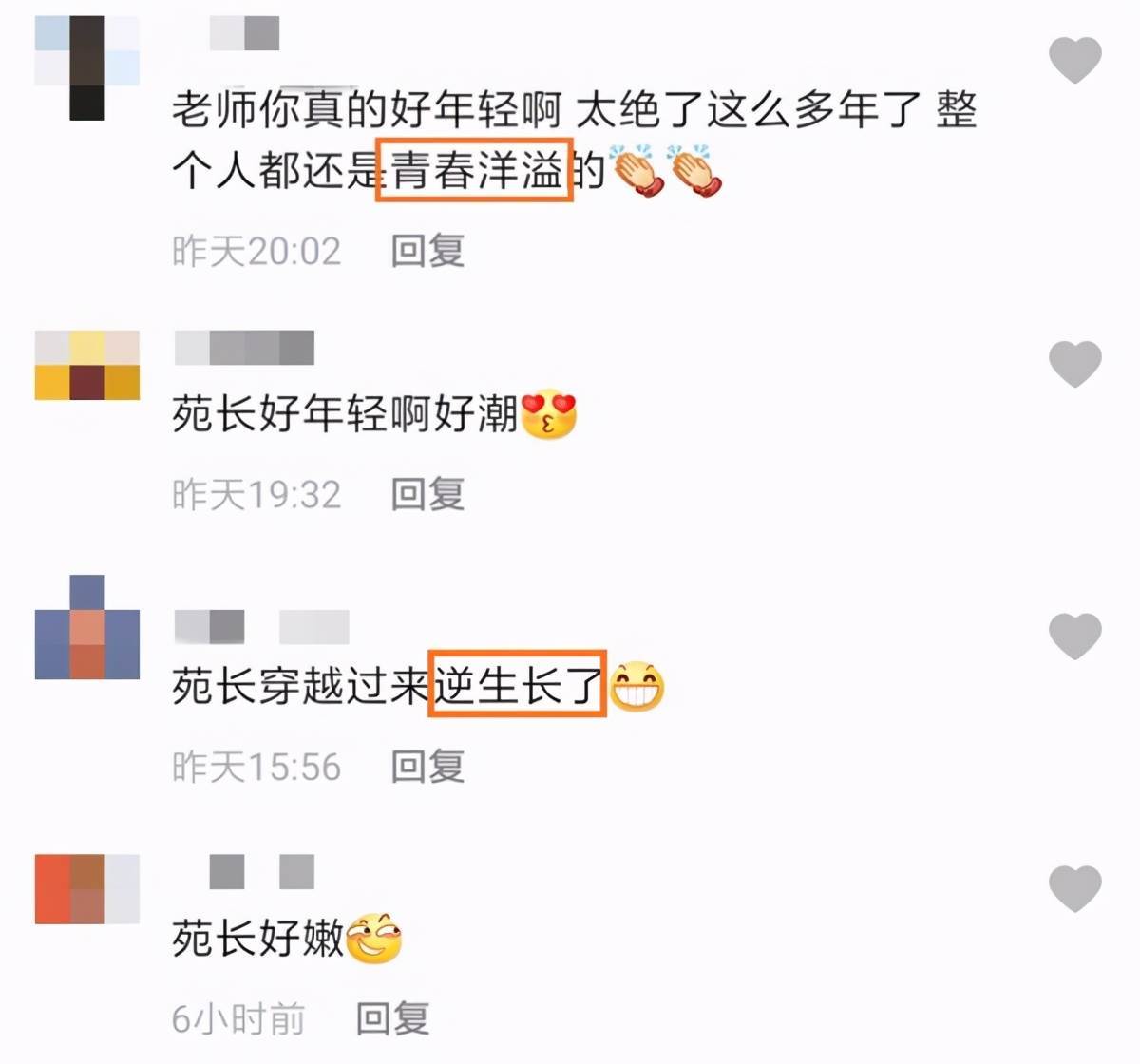Open orange avatar of 苑长好嫩 commenter
Image resolution: width=1140 pixels, height=1064 pixels.
pyautogui.click(x=87, y=889)
